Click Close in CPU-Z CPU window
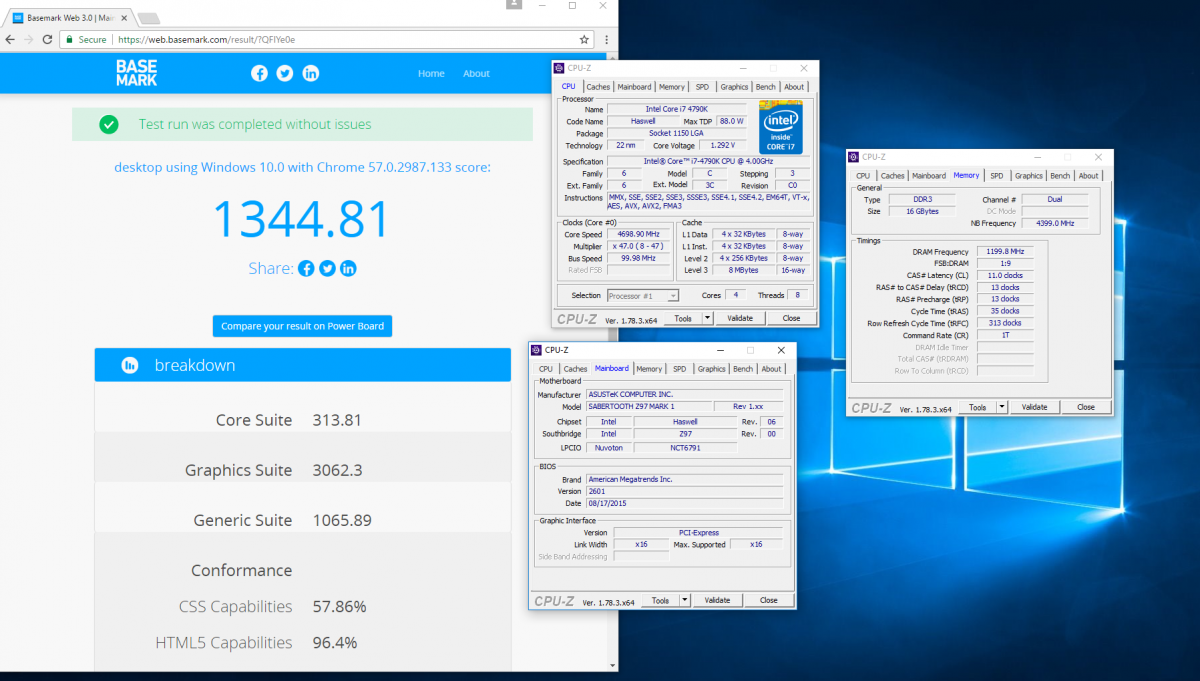 coord(791,318)
